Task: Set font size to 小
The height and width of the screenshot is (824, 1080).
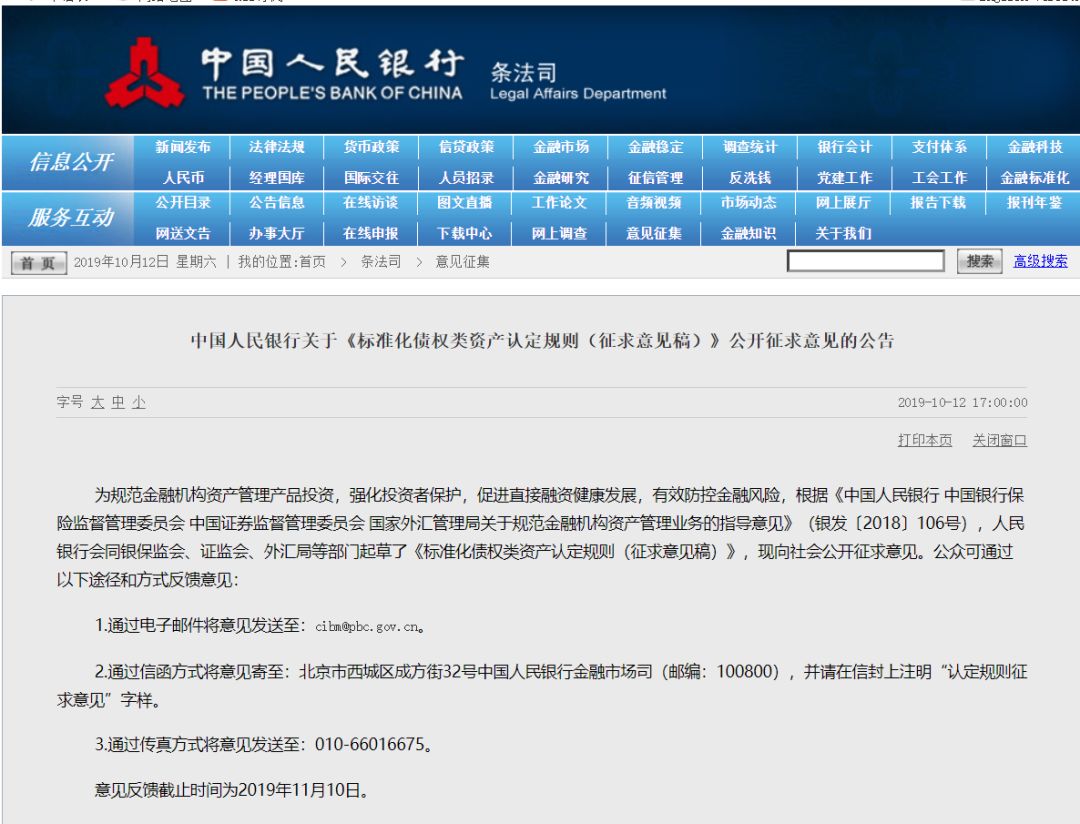Action: (139, 402)
